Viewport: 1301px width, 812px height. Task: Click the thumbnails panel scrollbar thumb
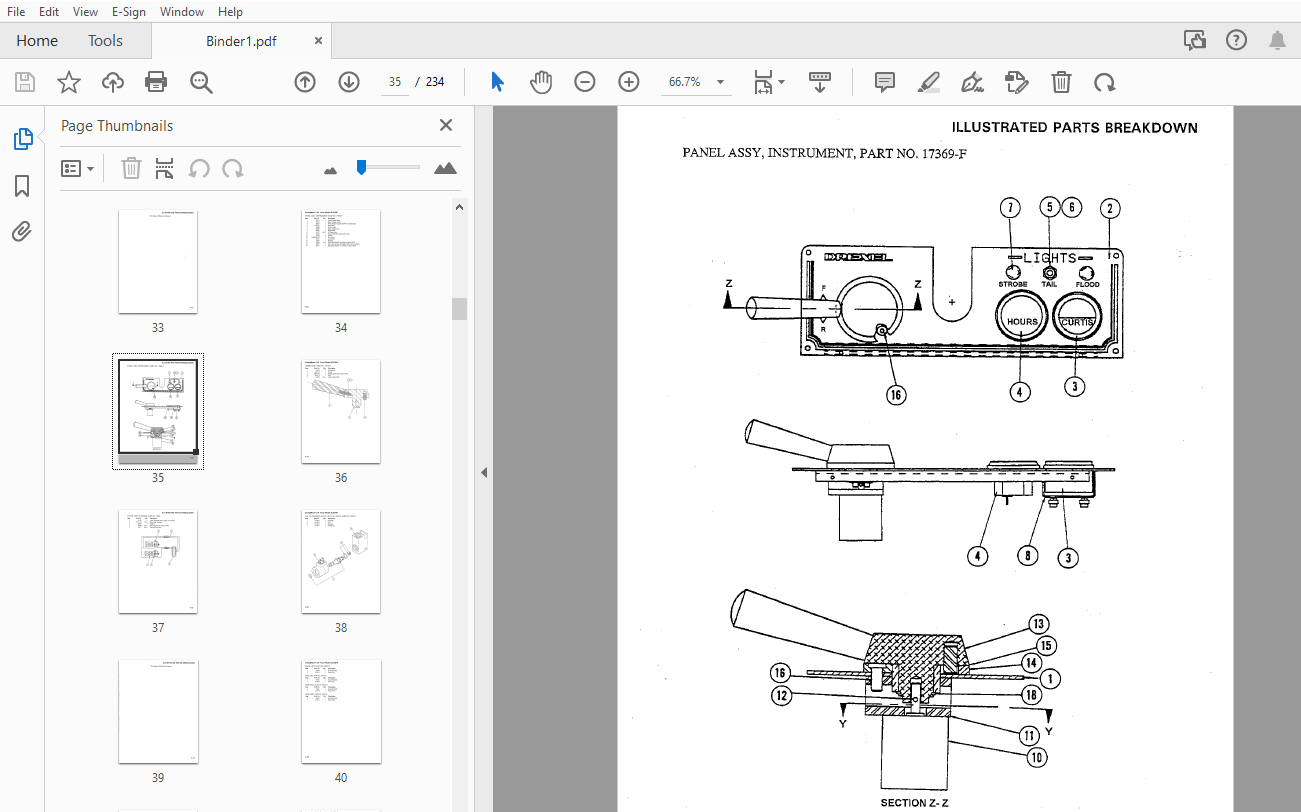[459, 309]
